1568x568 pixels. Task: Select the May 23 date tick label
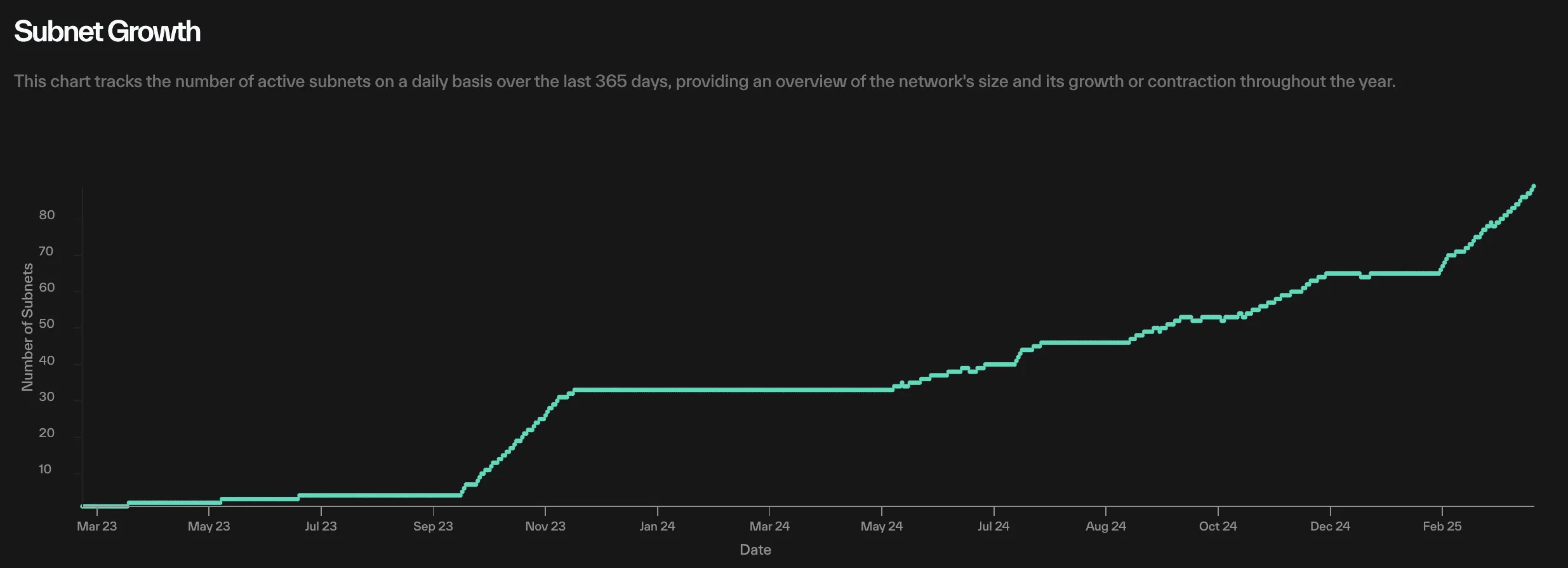[209, 526]
